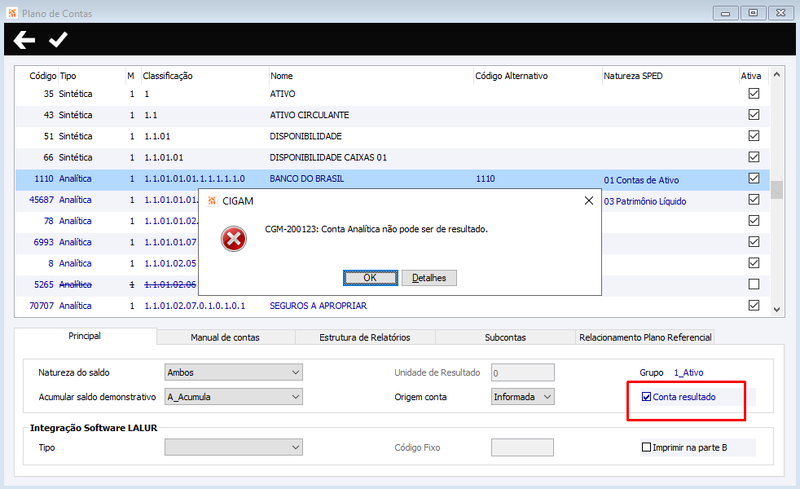The image size is (800, 489).
Task: Click the Código column header
Action: (42, 76)
